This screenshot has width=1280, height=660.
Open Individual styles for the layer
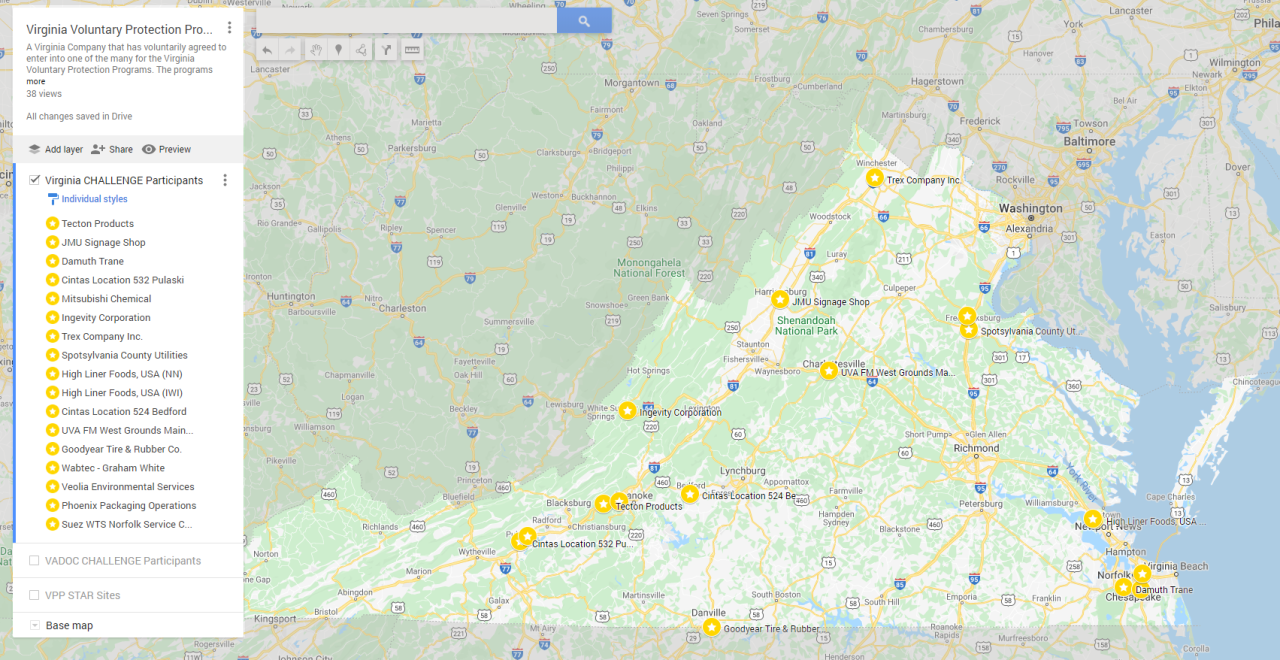pos(94,199)
